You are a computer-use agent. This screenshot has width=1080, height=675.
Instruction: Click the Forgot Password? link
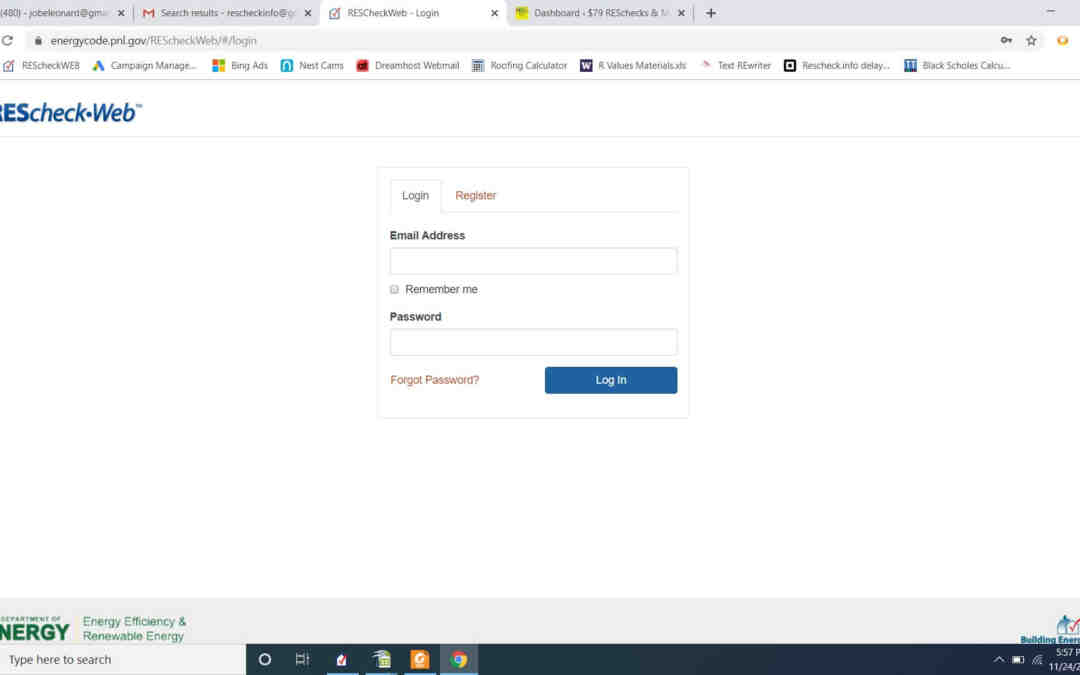click(x=434, y=380)
